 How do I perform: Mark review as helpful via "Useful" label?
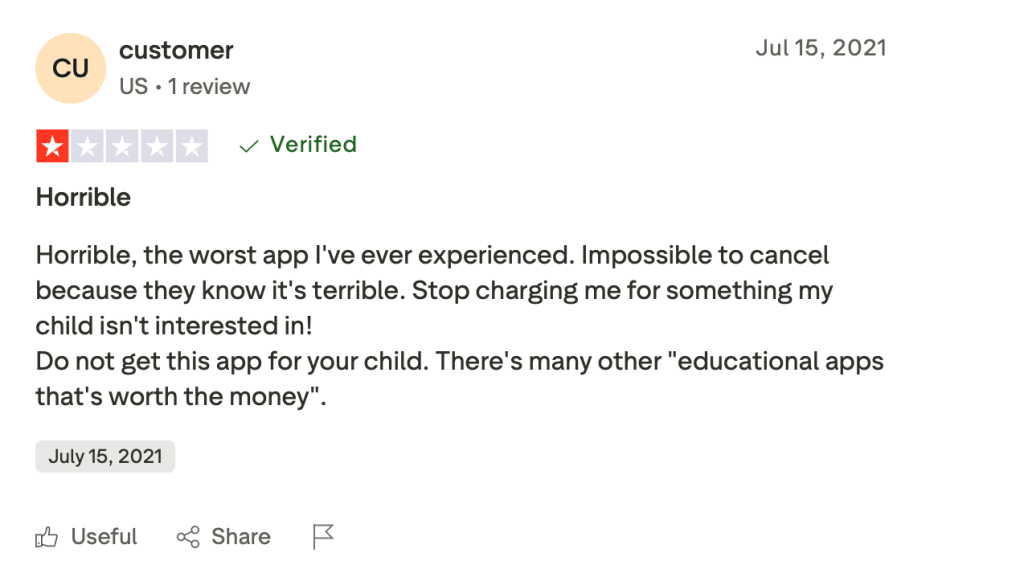coord(104,537)
